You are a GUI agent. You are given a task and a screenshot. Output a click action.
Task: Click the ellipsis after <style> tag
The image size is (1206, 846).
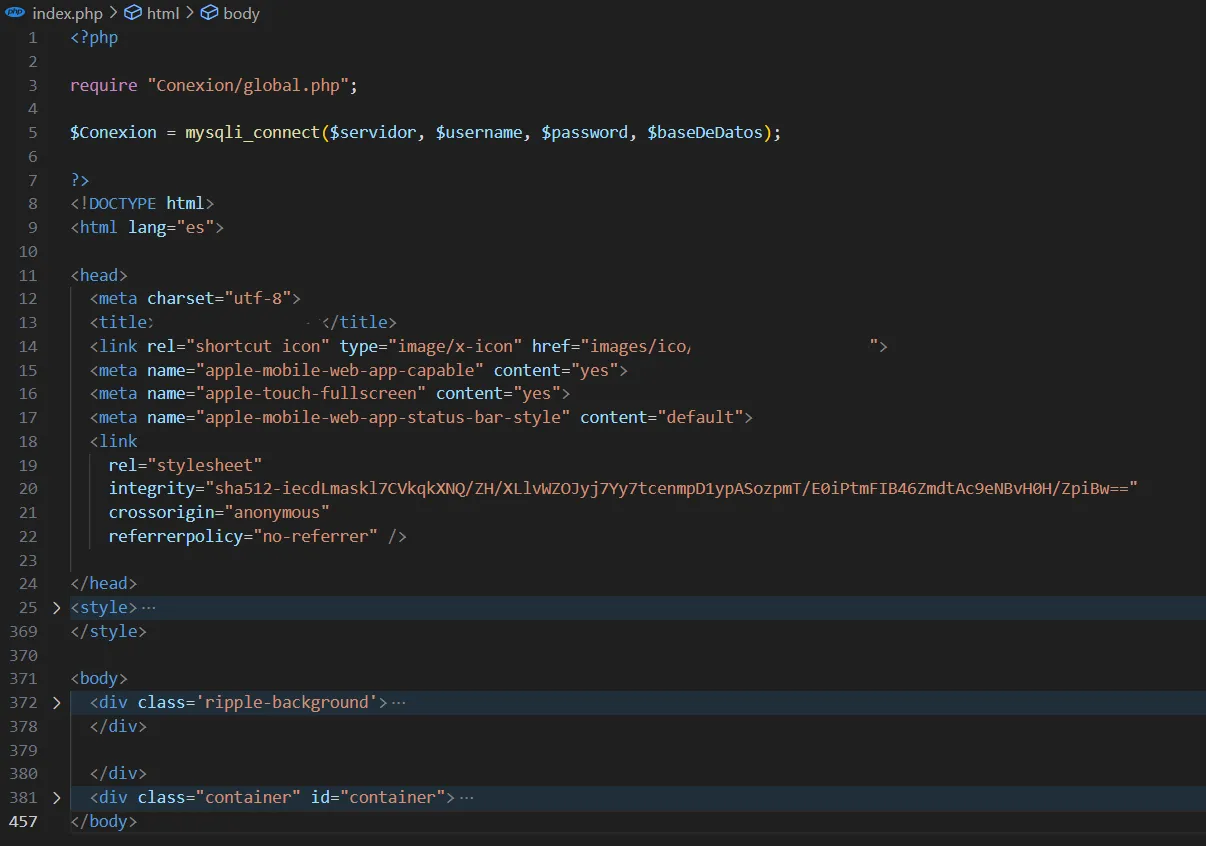[x=149, y=607]
